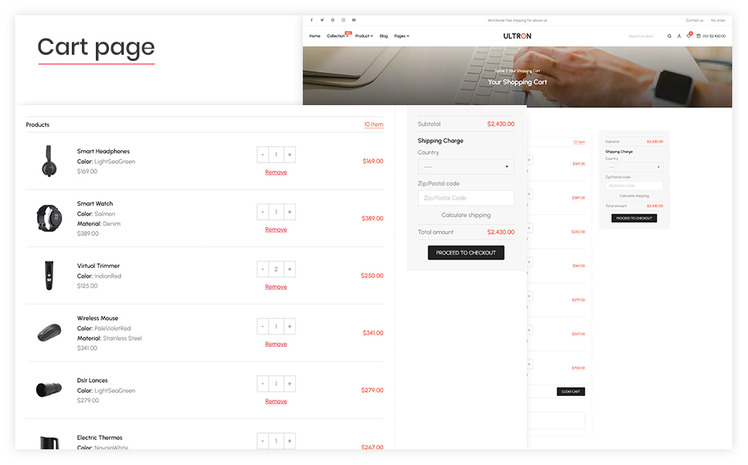The height and width of the screenshot is (465, 748).
Task: Click the Subtotal $2,430.00 value in large panel
Action: (x=501, y=124)
